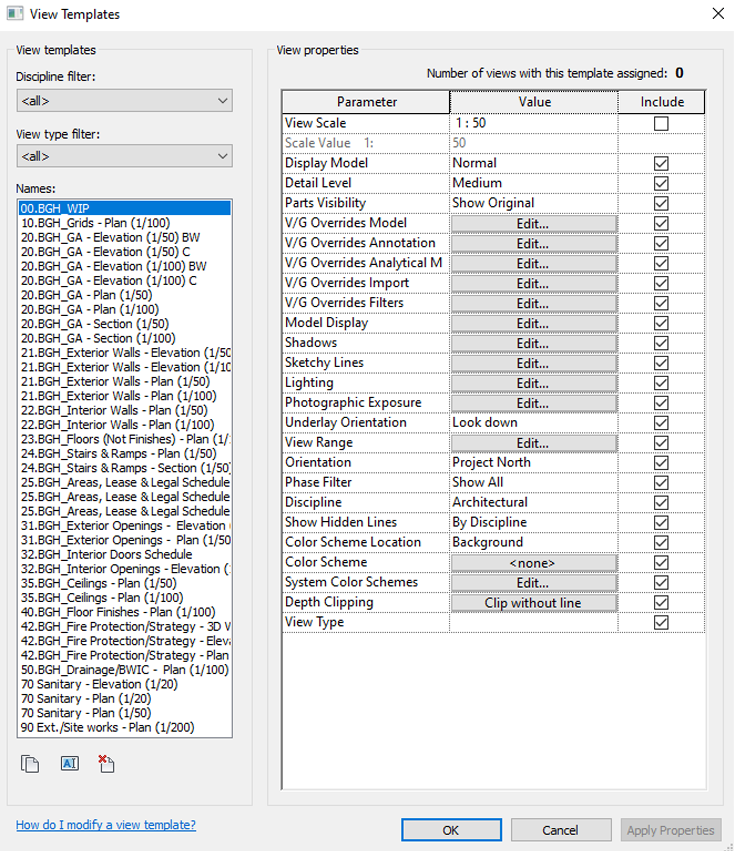Toggle the Phase Filter include checkbox
734x851 pixels.
[660, 483]
